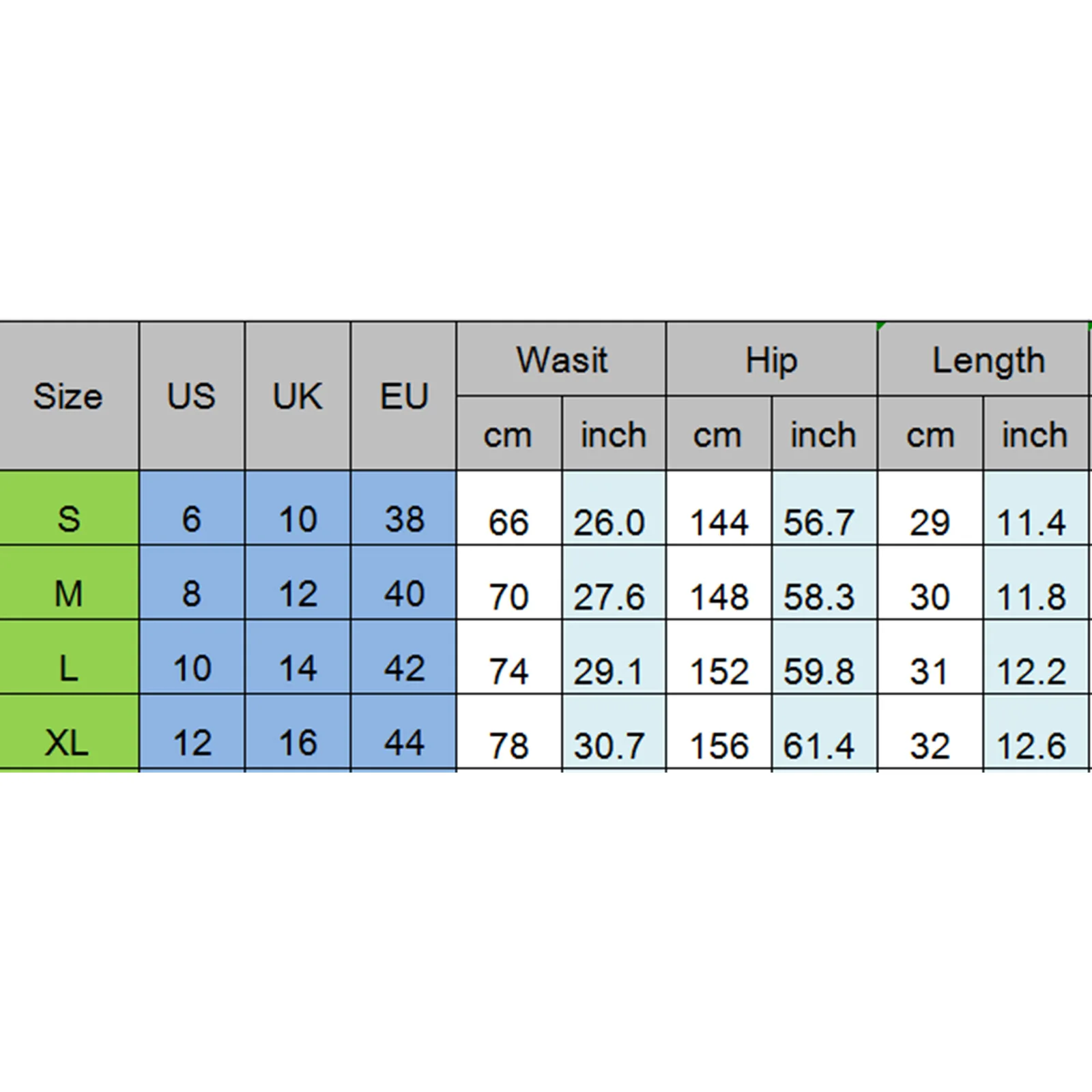Screen dimensions: 1092x1092
Task: Select the US column header cell
Action: tap(192, 396)
